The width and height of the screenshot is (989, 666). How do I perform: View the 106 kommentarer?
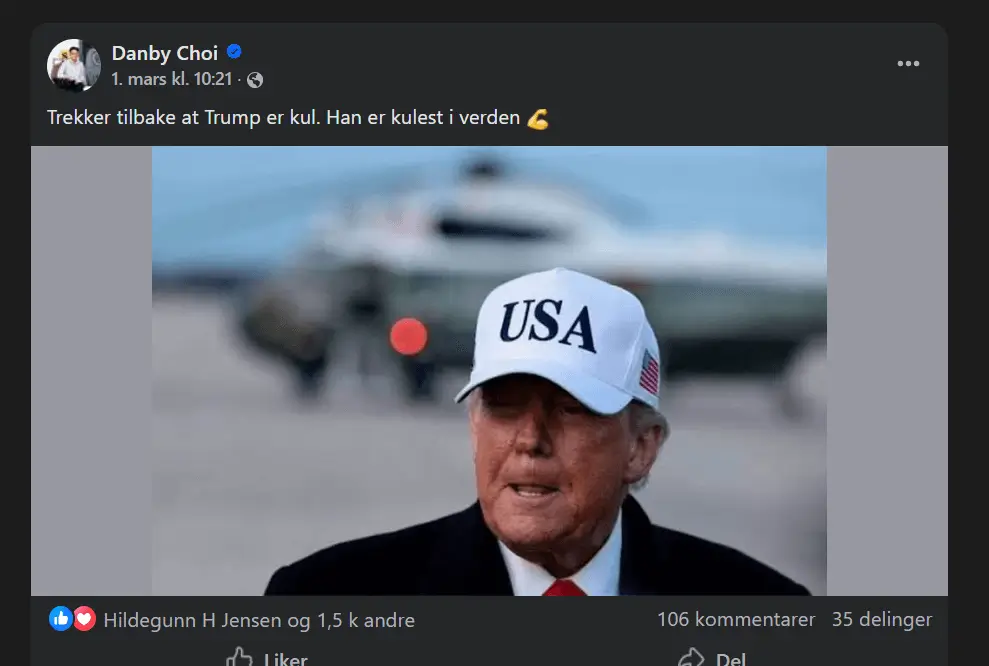click(736, 619)
